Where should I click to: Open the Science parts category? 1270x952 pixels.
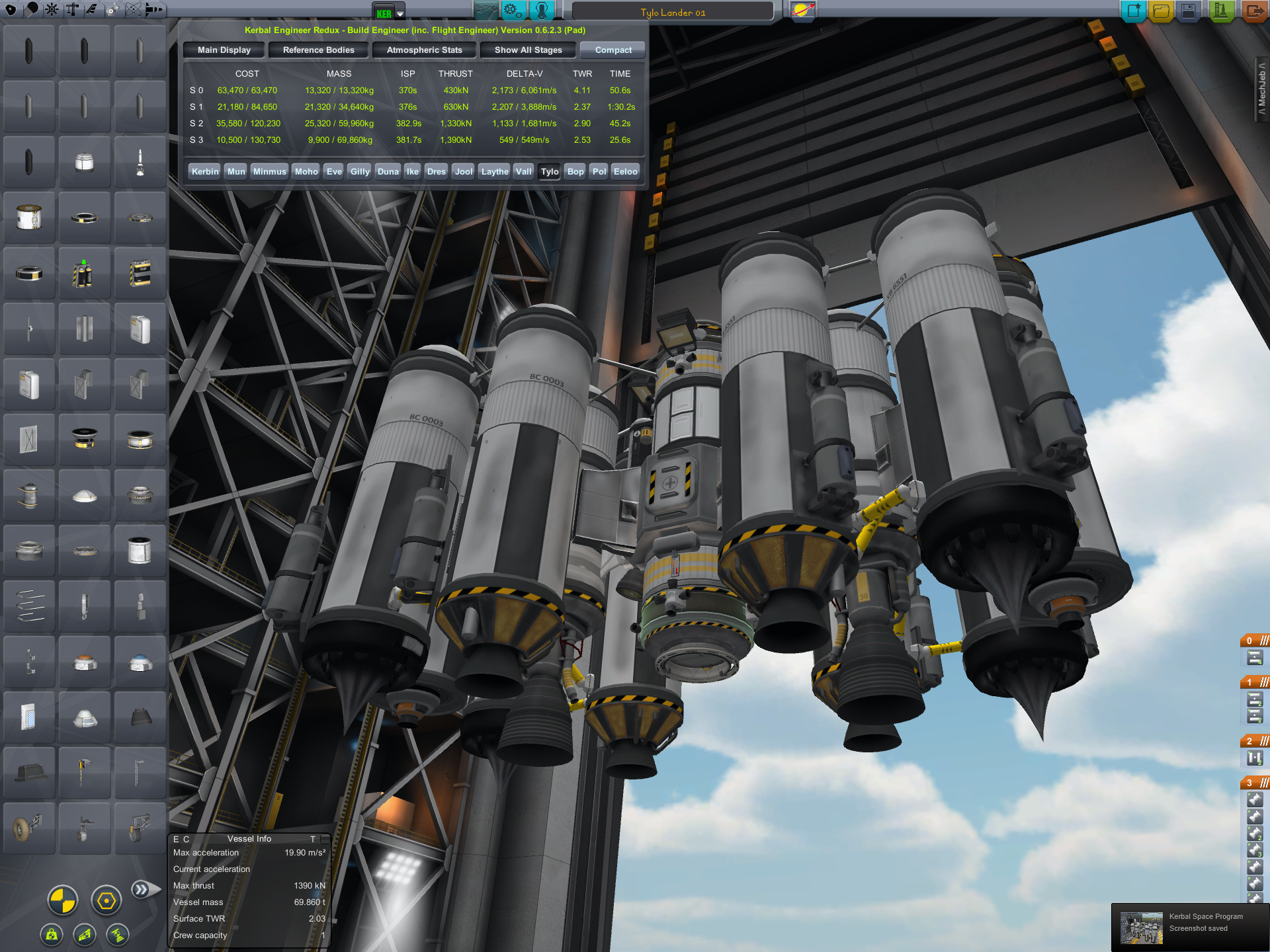pyautogui.click(x=133, y=9)
